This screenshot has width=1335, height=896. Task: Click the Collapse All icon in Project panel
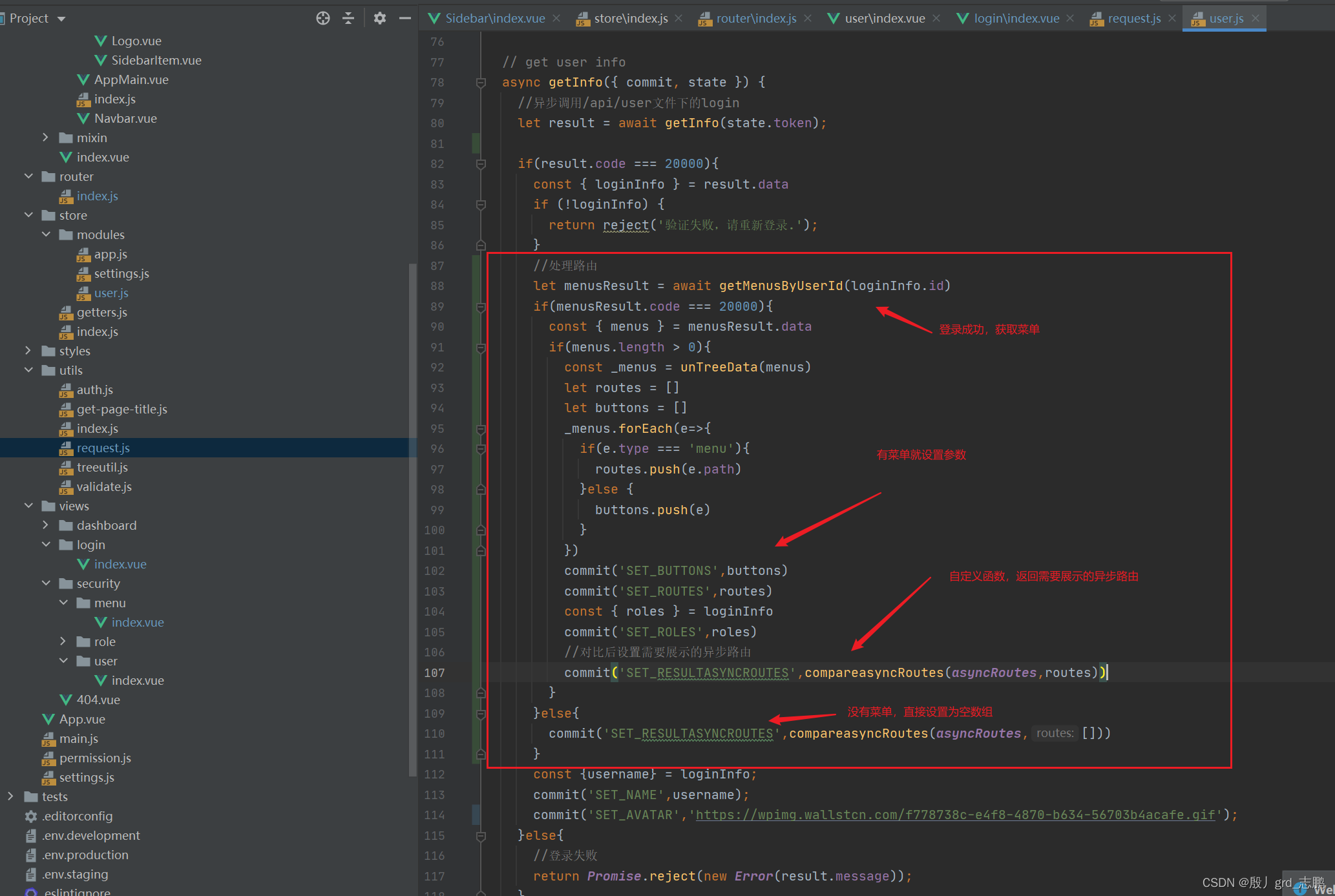click(x=348, y=18)
